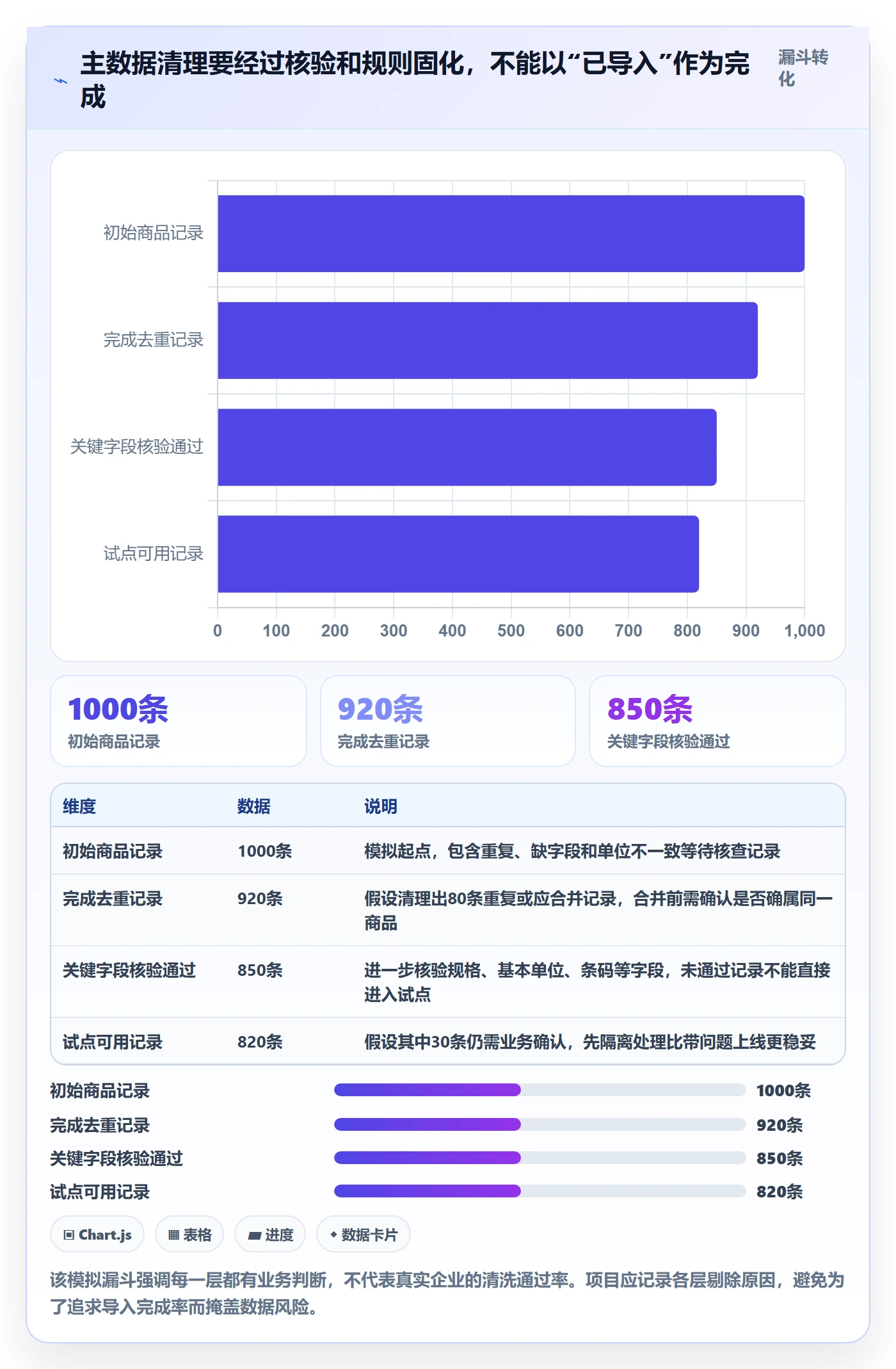
Task: Click the 试点可用记录 y-axis label in chart
Action: click(x=154, y=553)
